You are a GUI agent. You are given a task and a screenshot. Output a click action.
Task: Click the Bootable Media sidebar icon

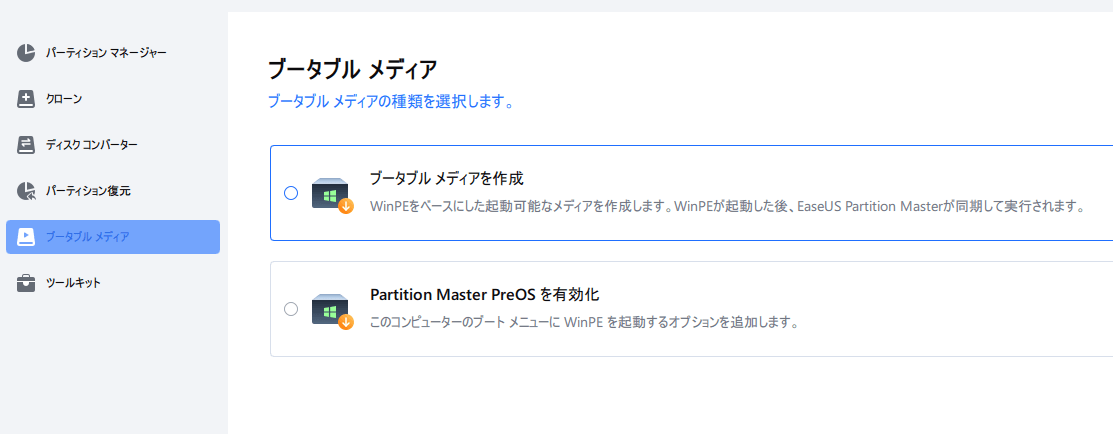[26, 237]
